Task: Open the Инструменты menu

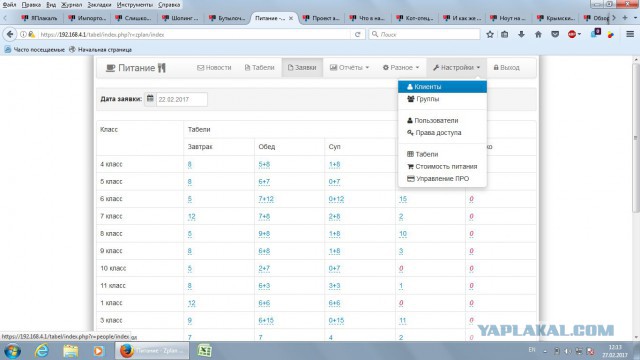Action: 135,5
